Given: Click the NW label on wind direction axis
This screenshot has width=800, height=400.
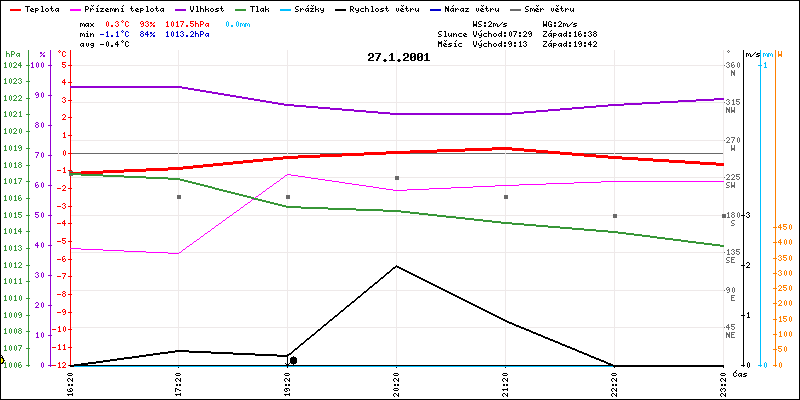Looking at the screenshot, I should point(731,111).
